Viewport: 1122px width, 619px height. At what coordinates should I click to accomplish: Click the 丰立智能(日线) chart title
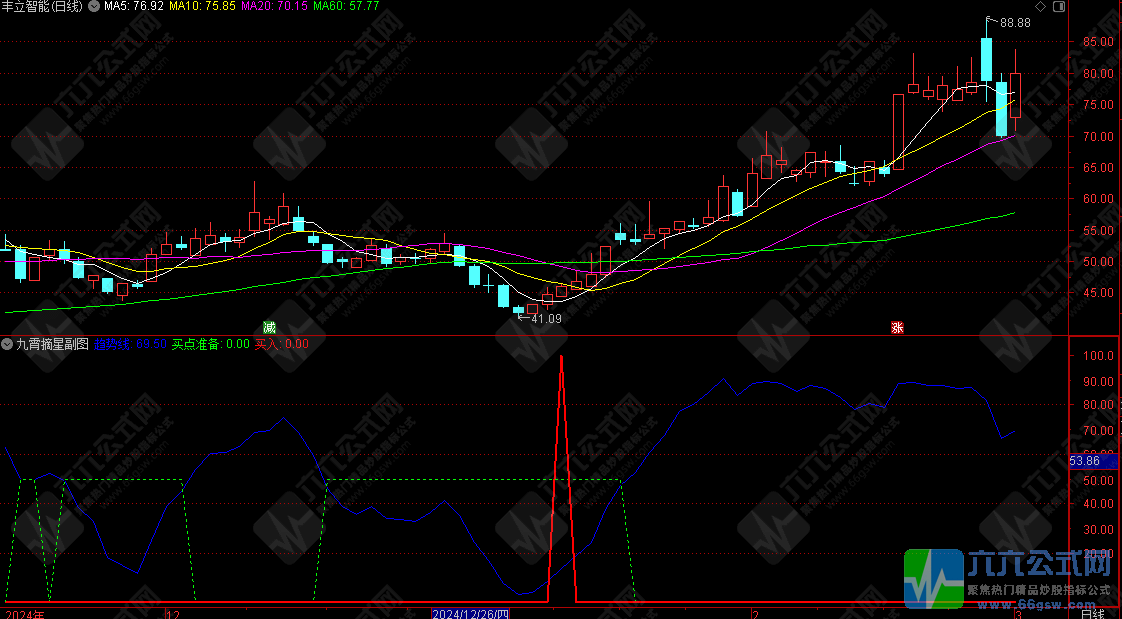tap(44, 7)
